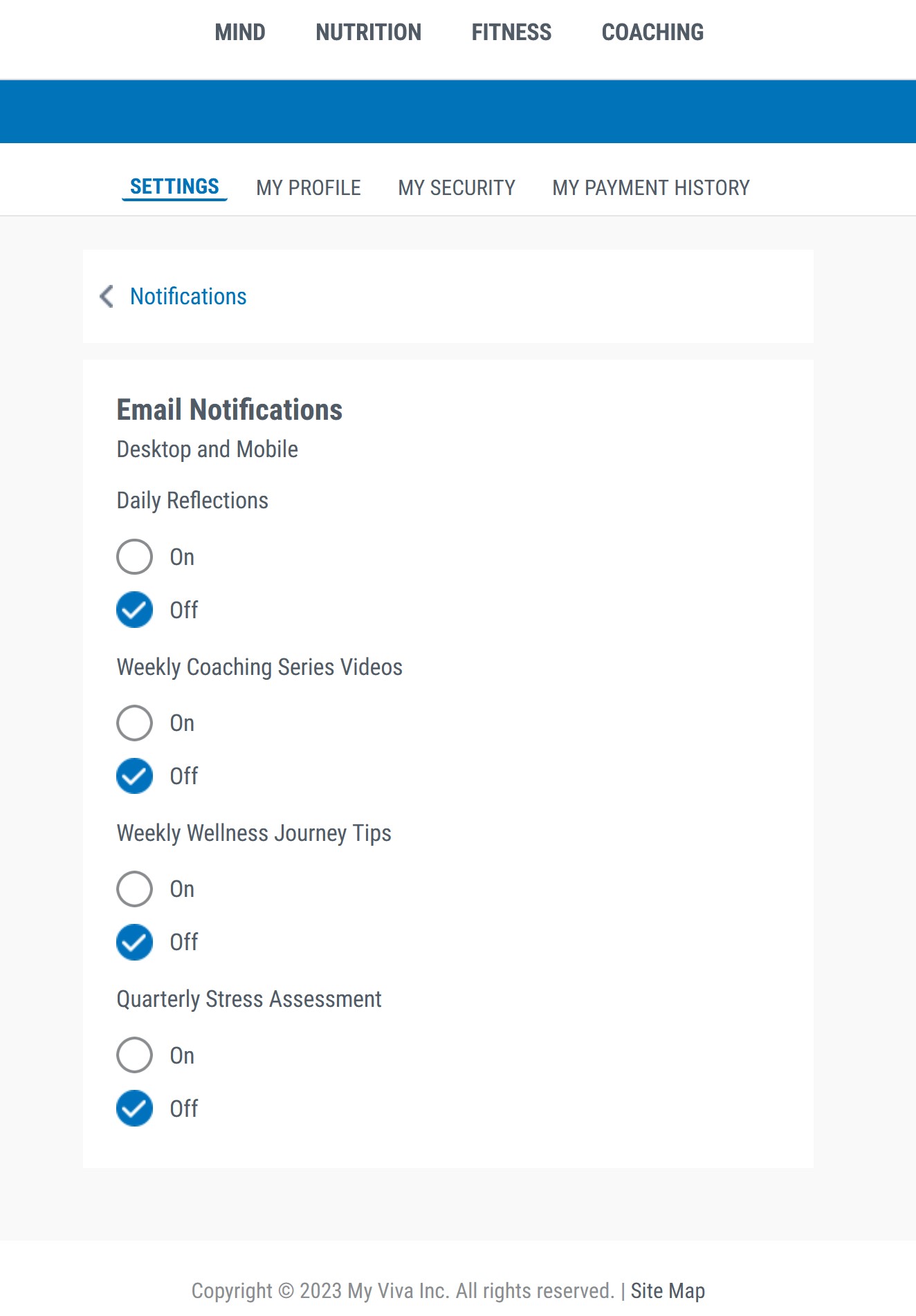Go to the Fitness section

coord(511,33)
